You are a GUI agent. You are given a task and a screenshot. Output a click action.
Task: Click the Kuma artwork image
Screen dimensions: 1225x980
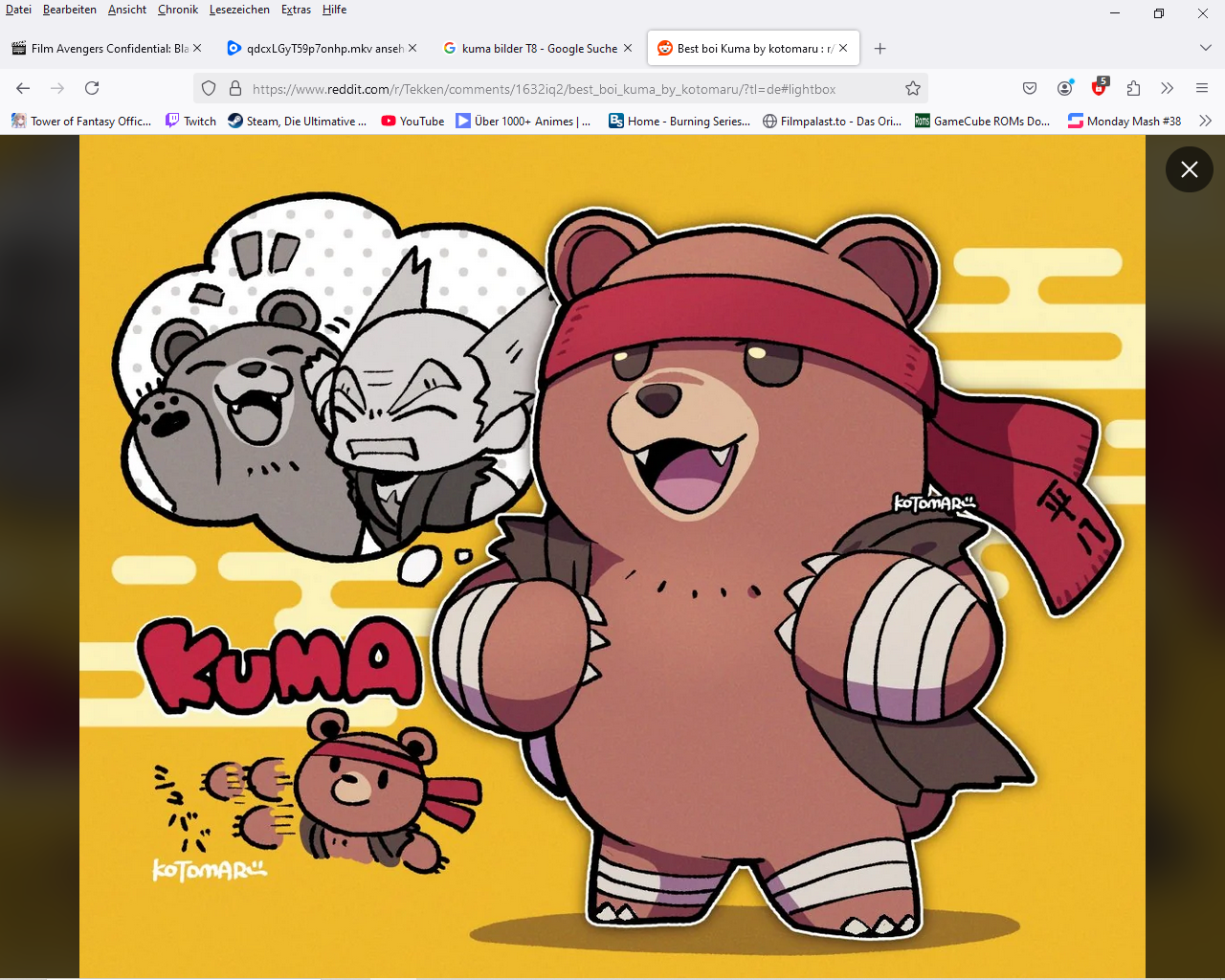tap(612, 557)
